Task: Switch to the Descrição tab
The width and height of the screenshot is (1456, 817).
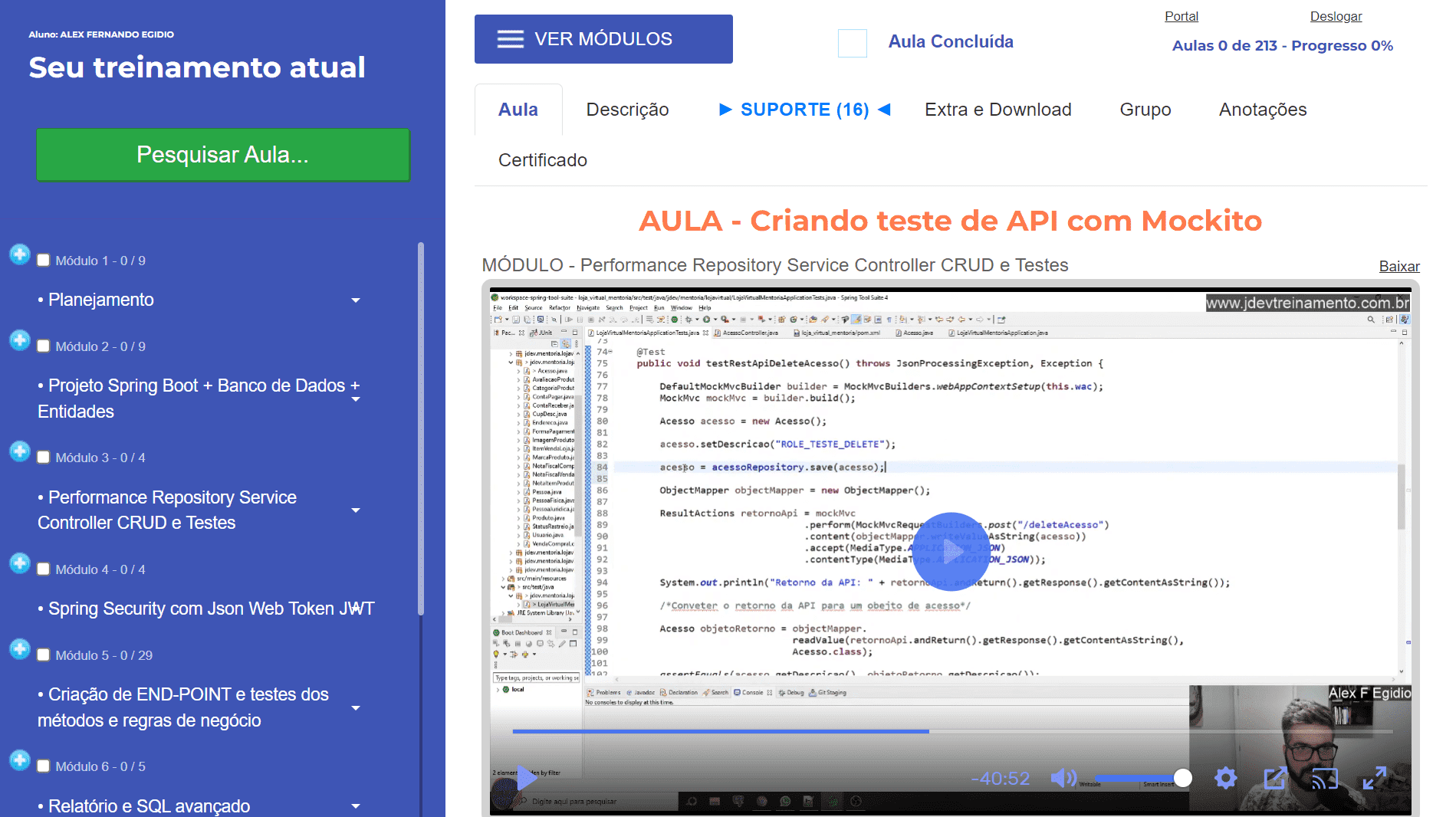Action: point(627,110)
